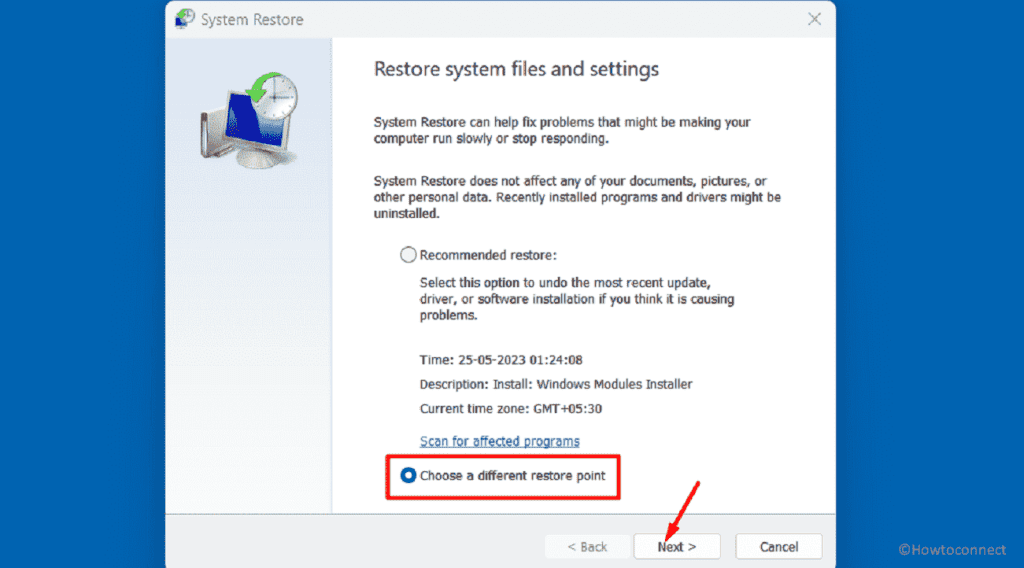Click the System Restore title bar icon
This screenshot has width=1024, height=568.
[185, 18]
